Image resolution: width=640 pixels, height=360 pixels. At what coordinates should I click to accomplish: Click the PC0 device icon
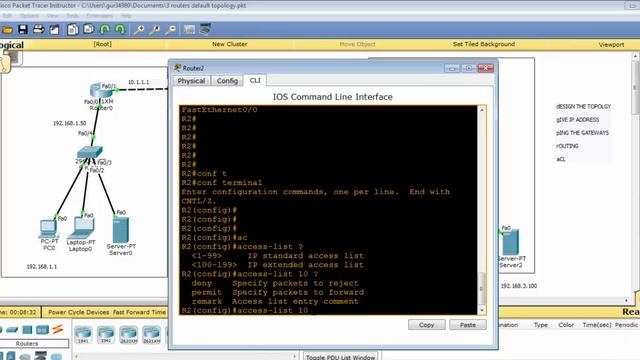[49, 229]
